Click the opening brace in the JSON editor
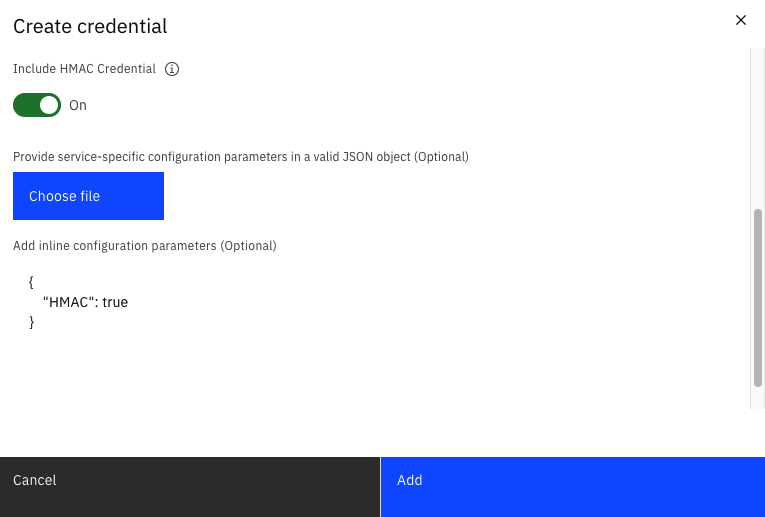The height and width of the screenshot is (517, 765). coord(31,282)
